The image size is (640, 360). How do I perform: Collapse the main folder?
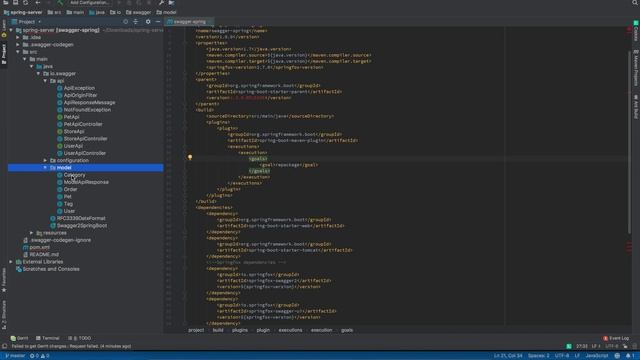[x=25, y=59]
